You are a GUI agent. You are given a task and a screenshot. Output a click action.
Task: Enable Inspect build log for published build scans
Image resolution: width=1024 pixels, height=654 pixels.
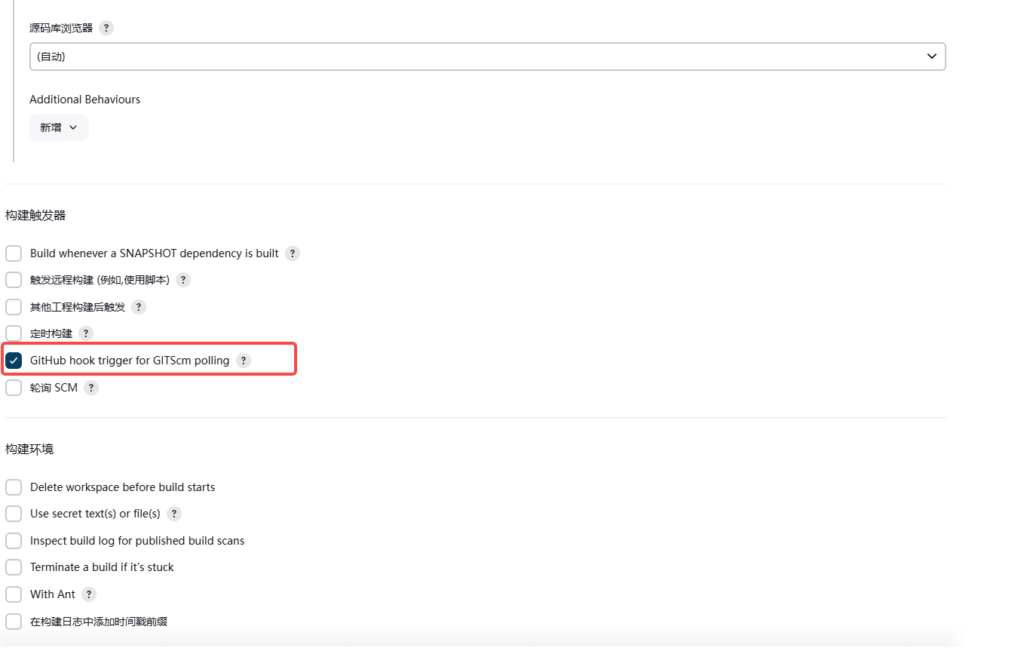[x=14, y=541]
